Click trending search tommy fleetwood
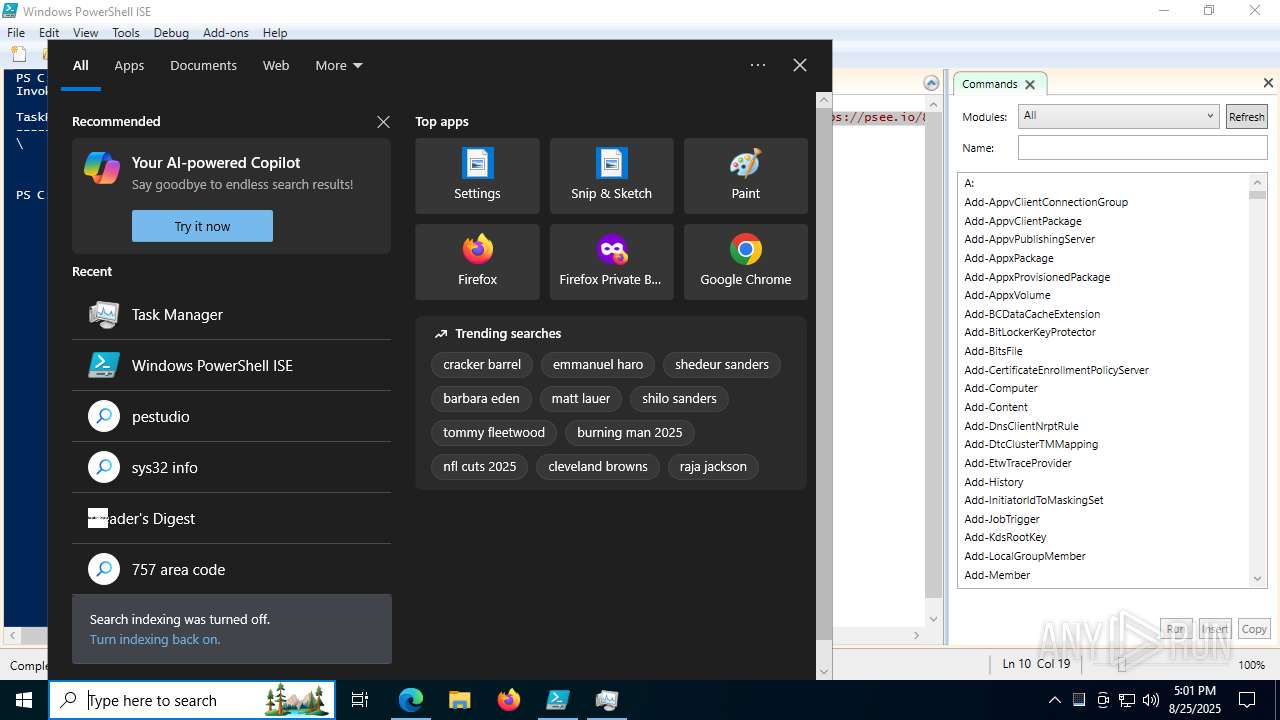Viewport: 1280px width, 720px height. [x=494, y=432]
